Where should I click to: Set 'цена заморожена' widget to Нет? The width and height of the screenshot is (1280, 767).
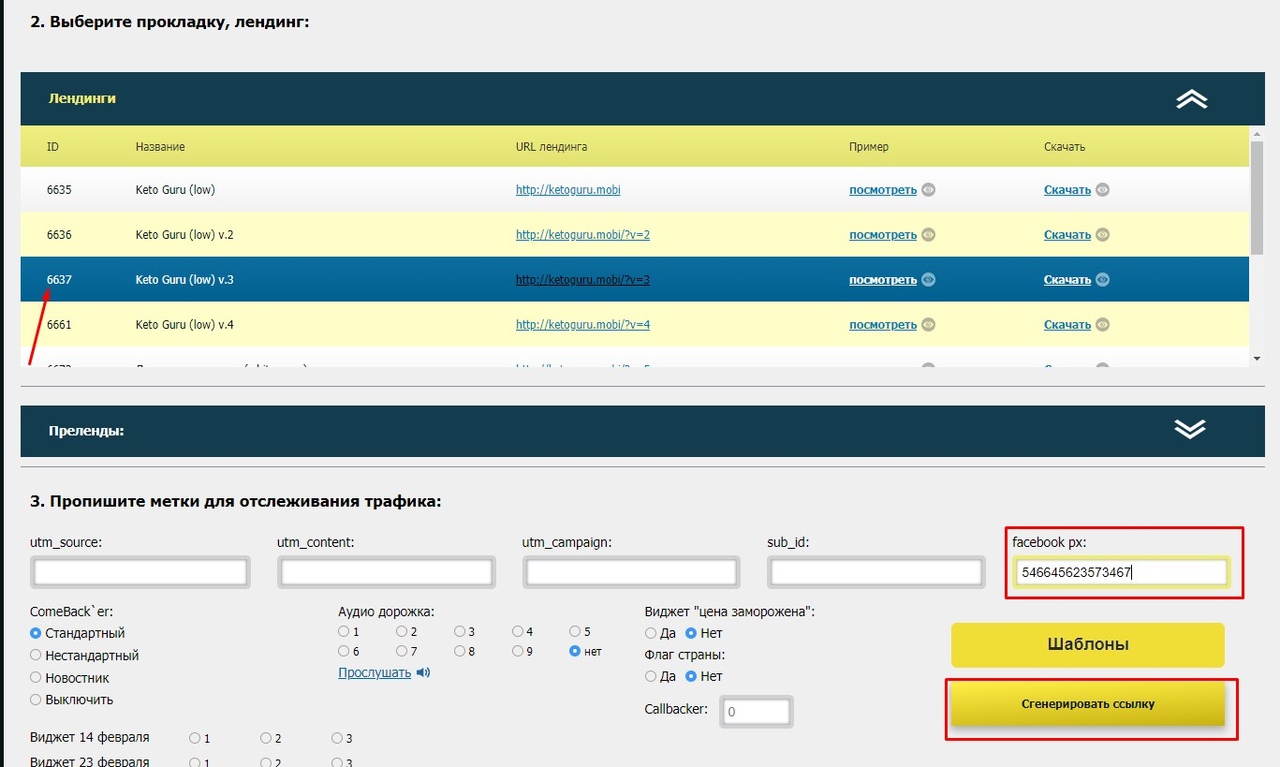(691, 633)
